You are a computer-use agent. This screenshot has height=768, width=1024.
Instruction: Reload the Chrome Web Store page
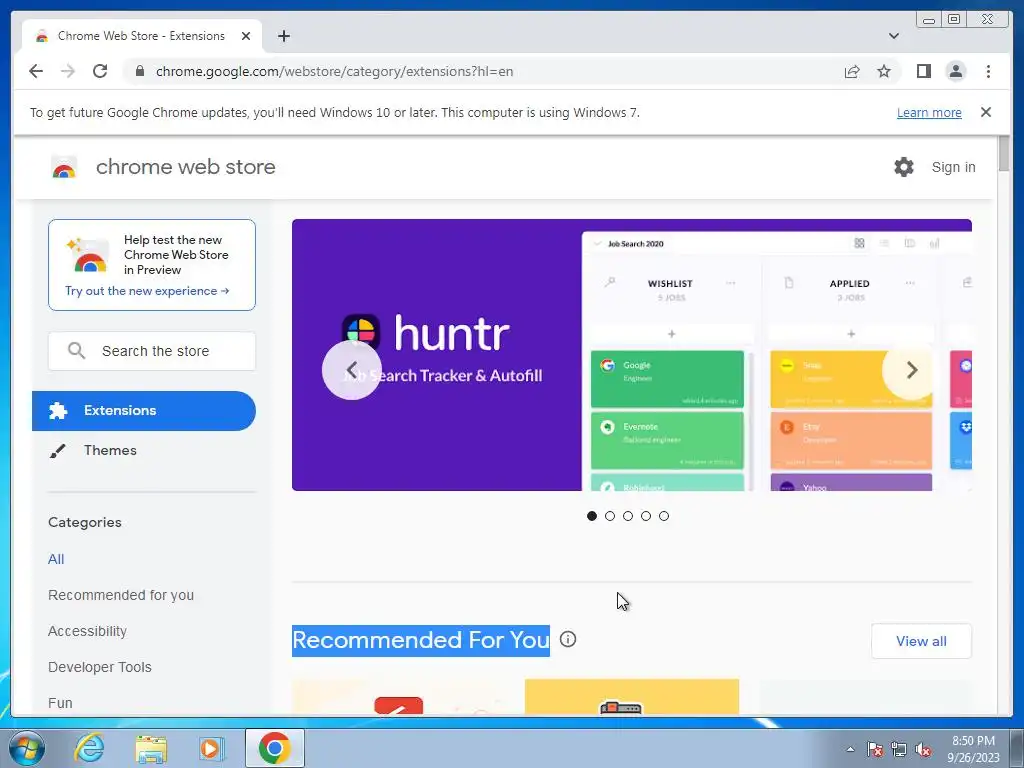[100, 71]
